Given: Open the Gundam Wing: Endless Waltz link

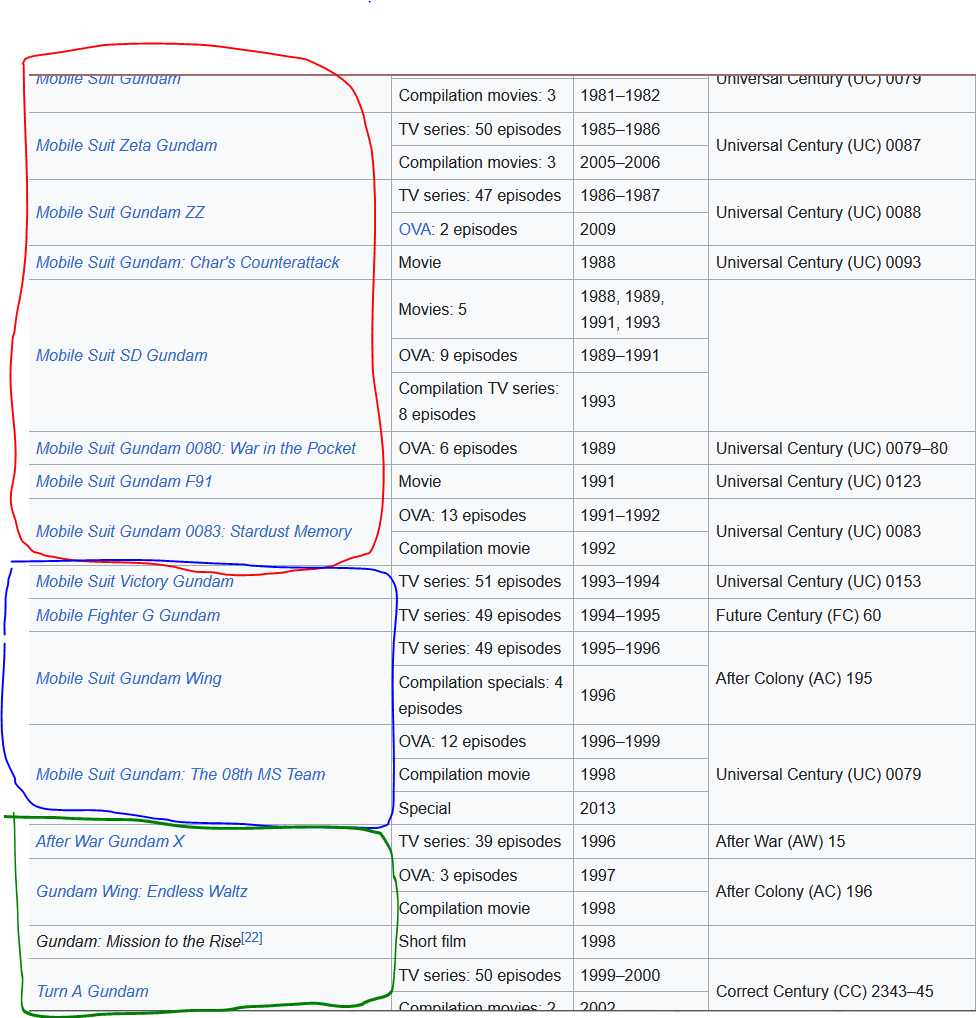Looking at the screenshot, I should click(142, 891).
